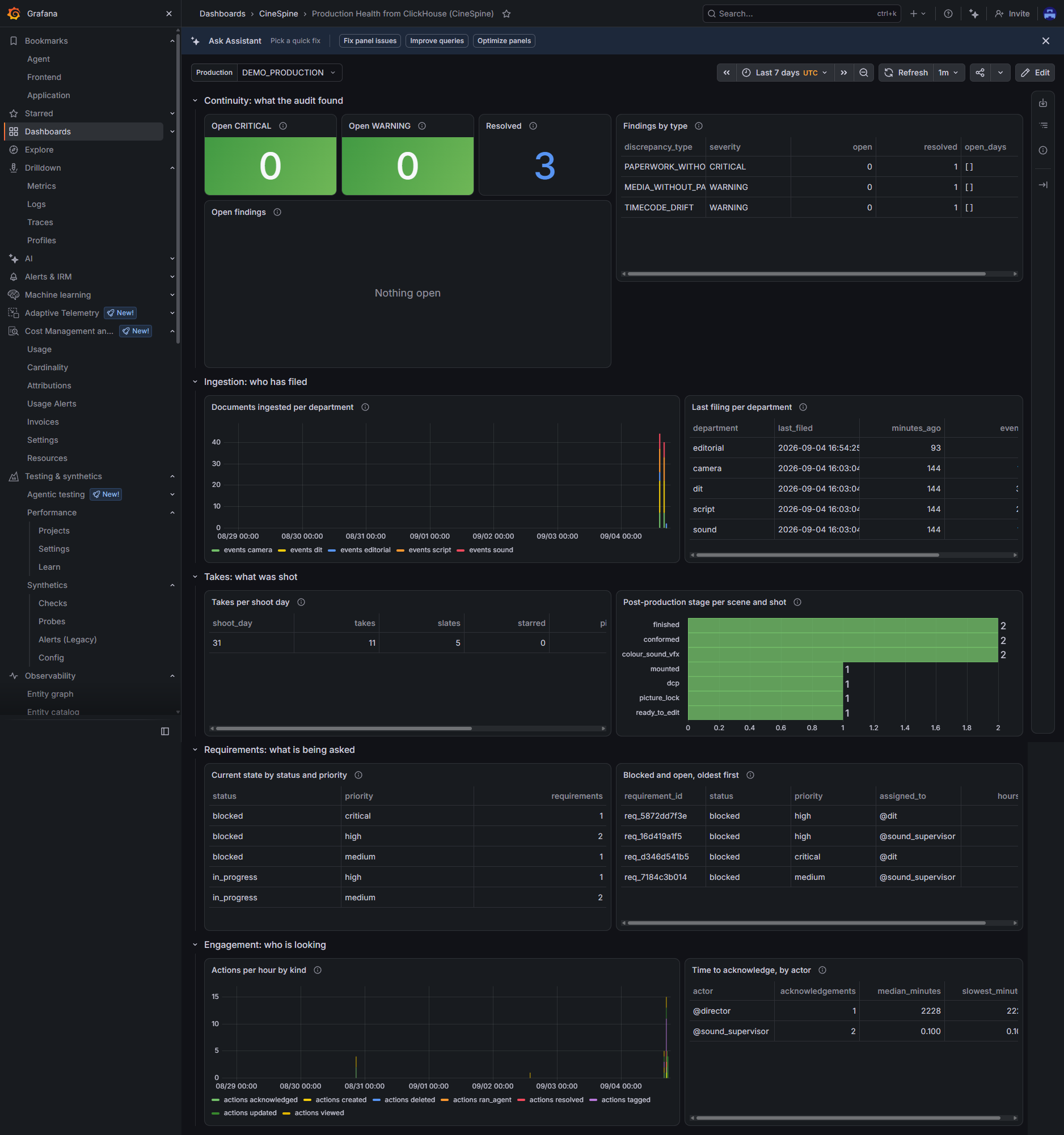
Task: Click the help question-mark icon
Action: click(x=948, y=14)
